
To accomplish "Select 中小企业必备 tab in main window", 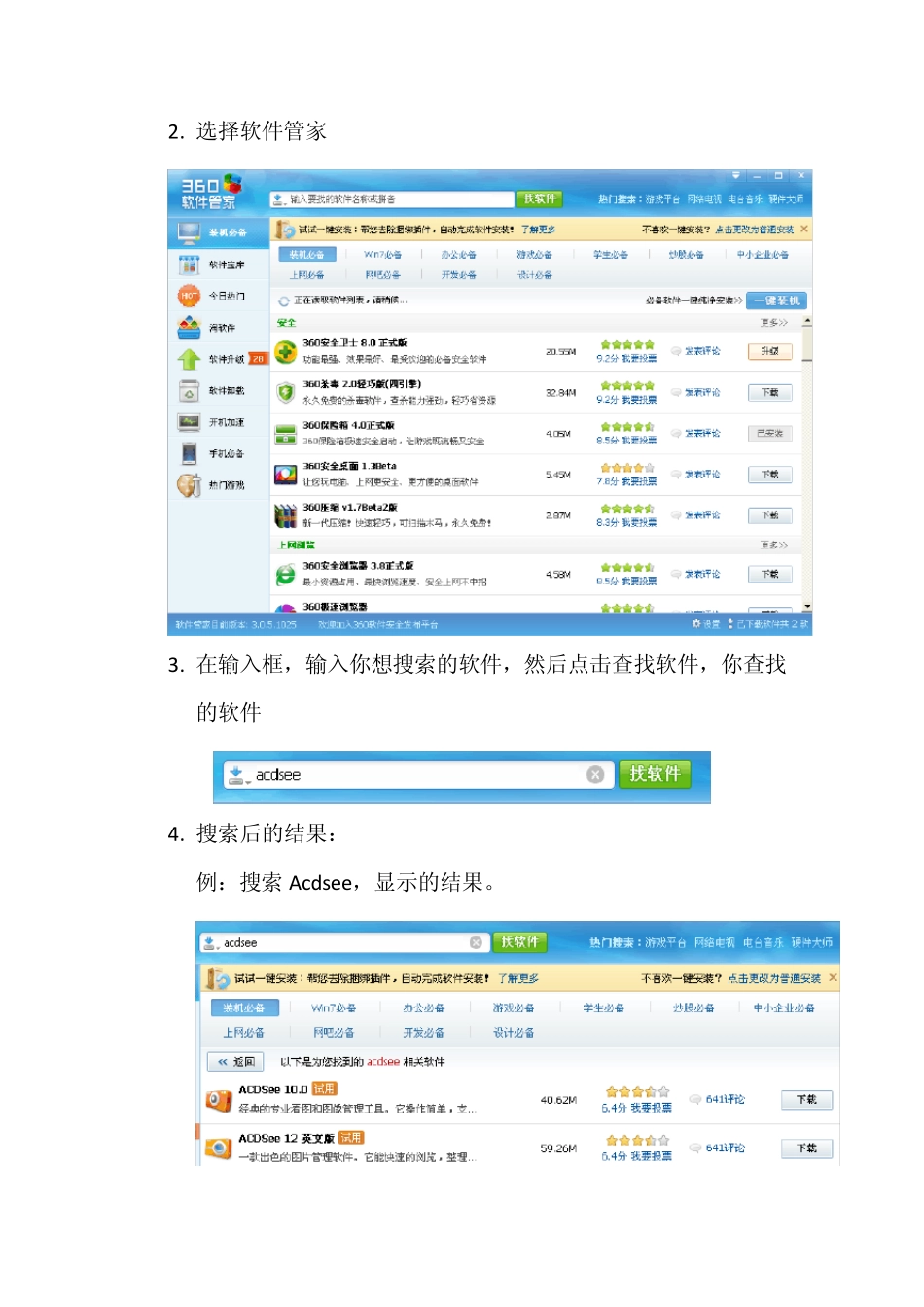I will tap(763, 255).
